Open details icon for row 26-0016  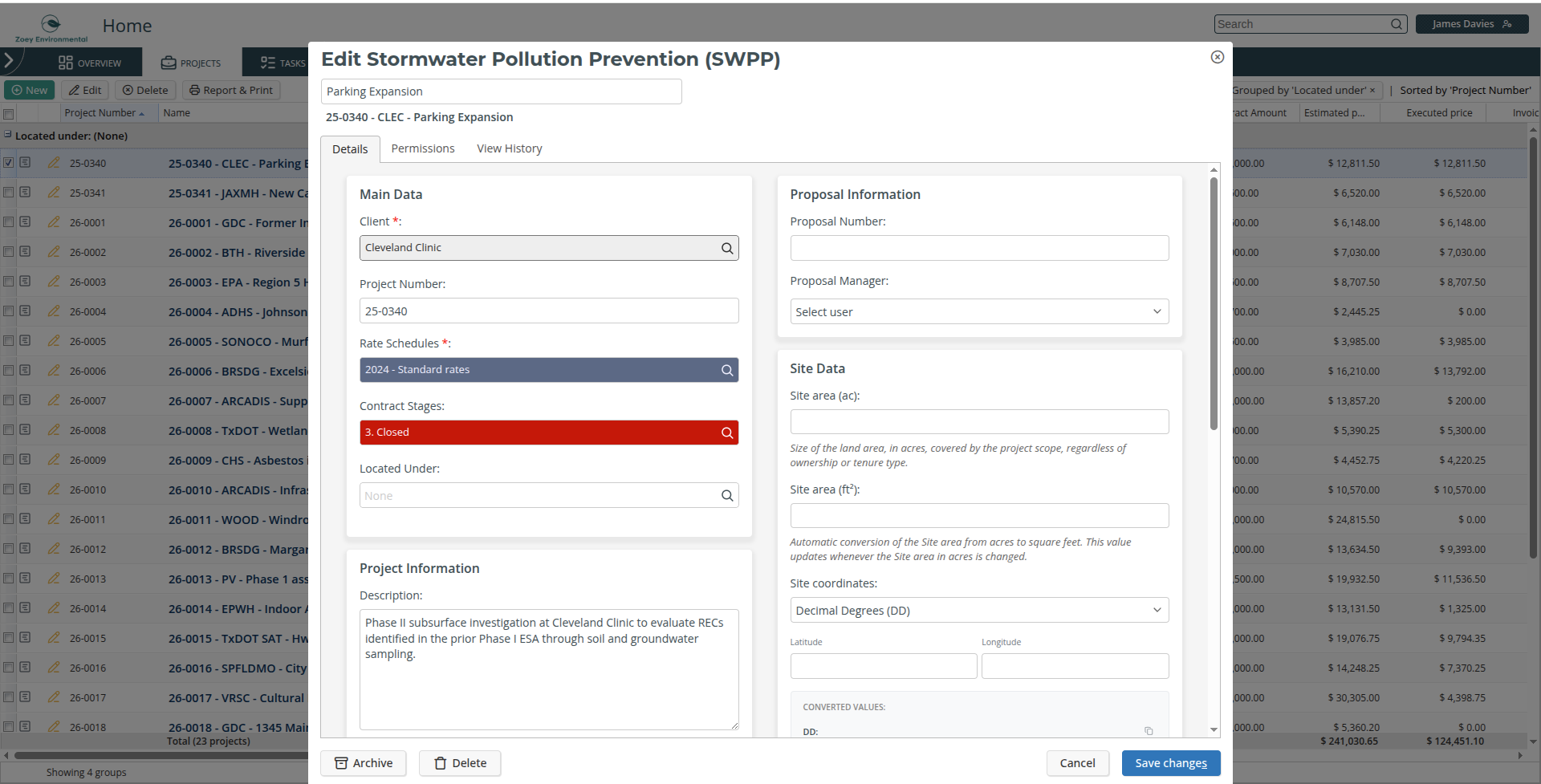tap(26, 668)
